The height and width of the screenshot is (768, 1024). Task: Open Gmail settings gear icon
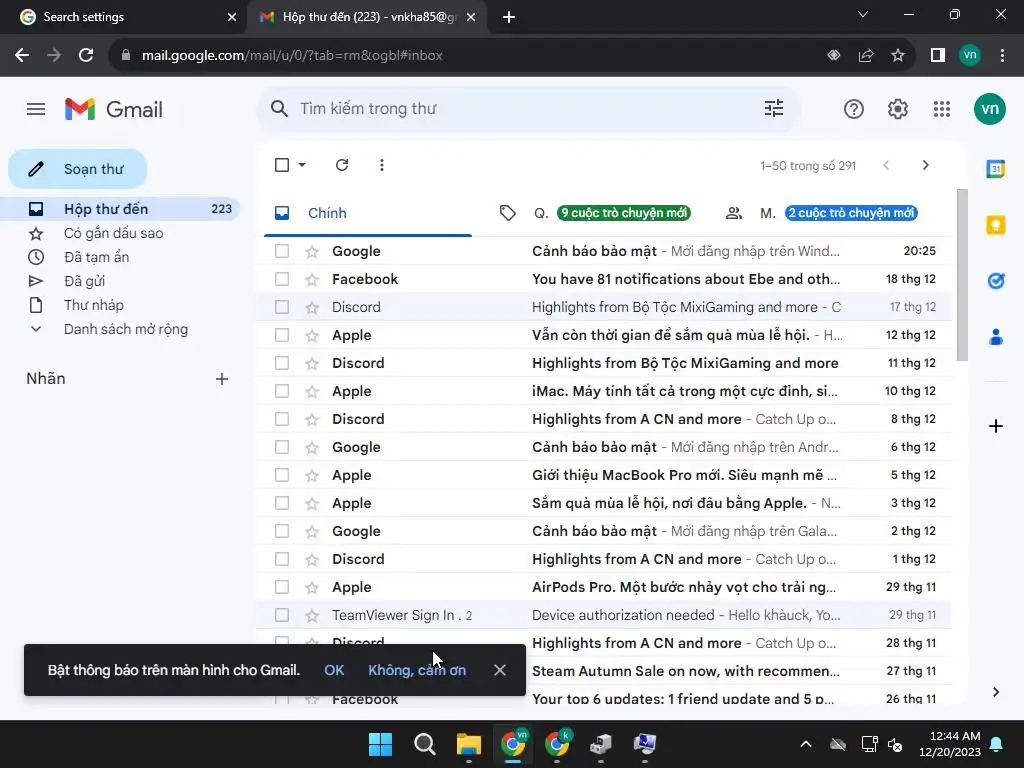pos(898,109)
